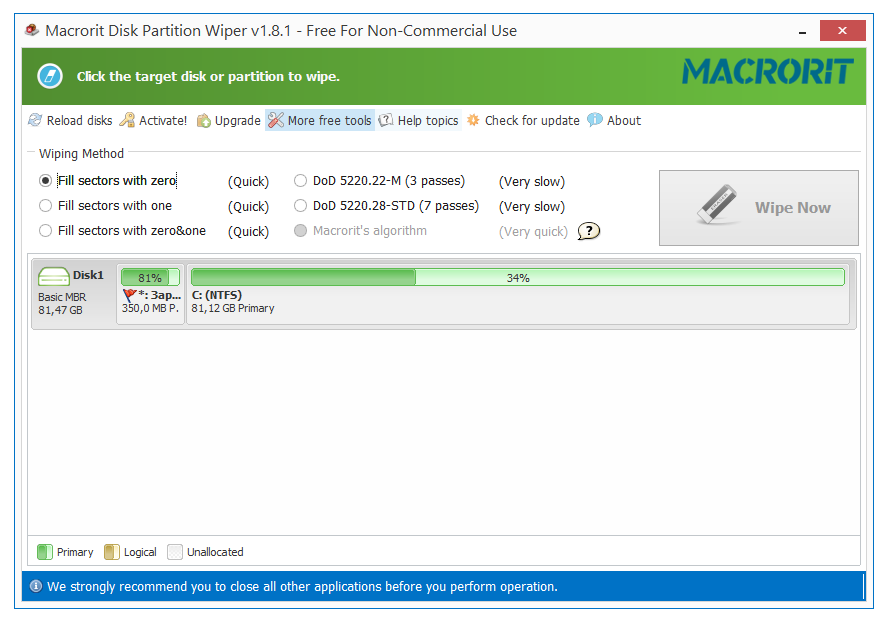Click the Check for update gear icon
Screen dimensions: 893x631
pyautogui.click(x=473, y=120)
